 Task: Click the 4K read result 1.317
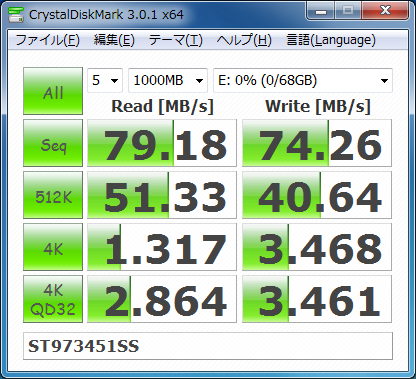click(162, 247)
